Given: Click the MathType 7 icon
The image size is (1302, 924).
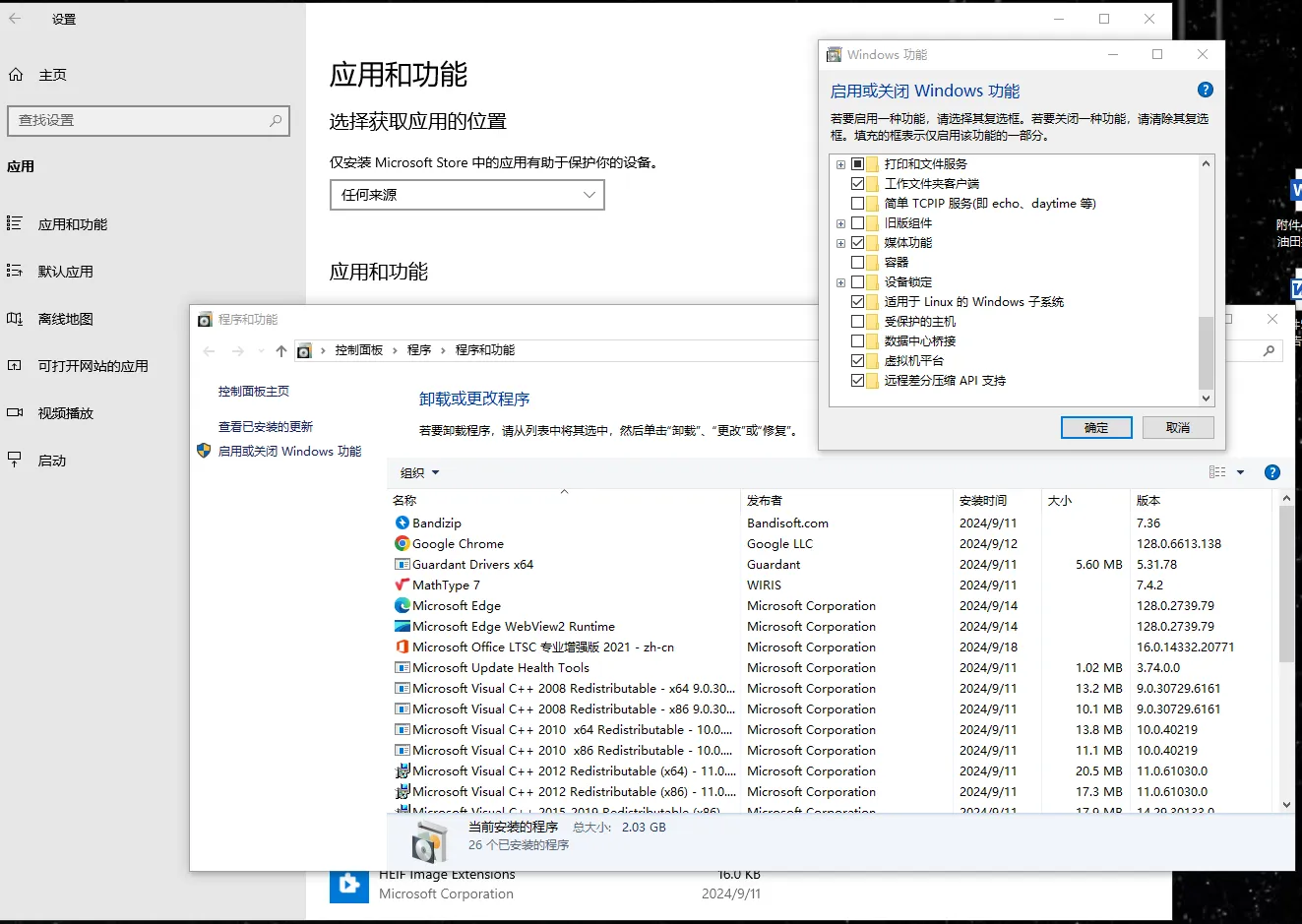Looking at the screenshot, I should pyautogui.click(x=402, y=585).
